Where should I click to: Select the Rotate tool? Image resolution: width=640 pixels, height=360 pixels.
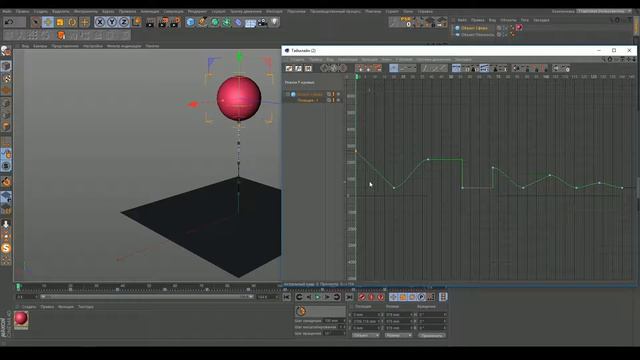click(x=72, y=22)
